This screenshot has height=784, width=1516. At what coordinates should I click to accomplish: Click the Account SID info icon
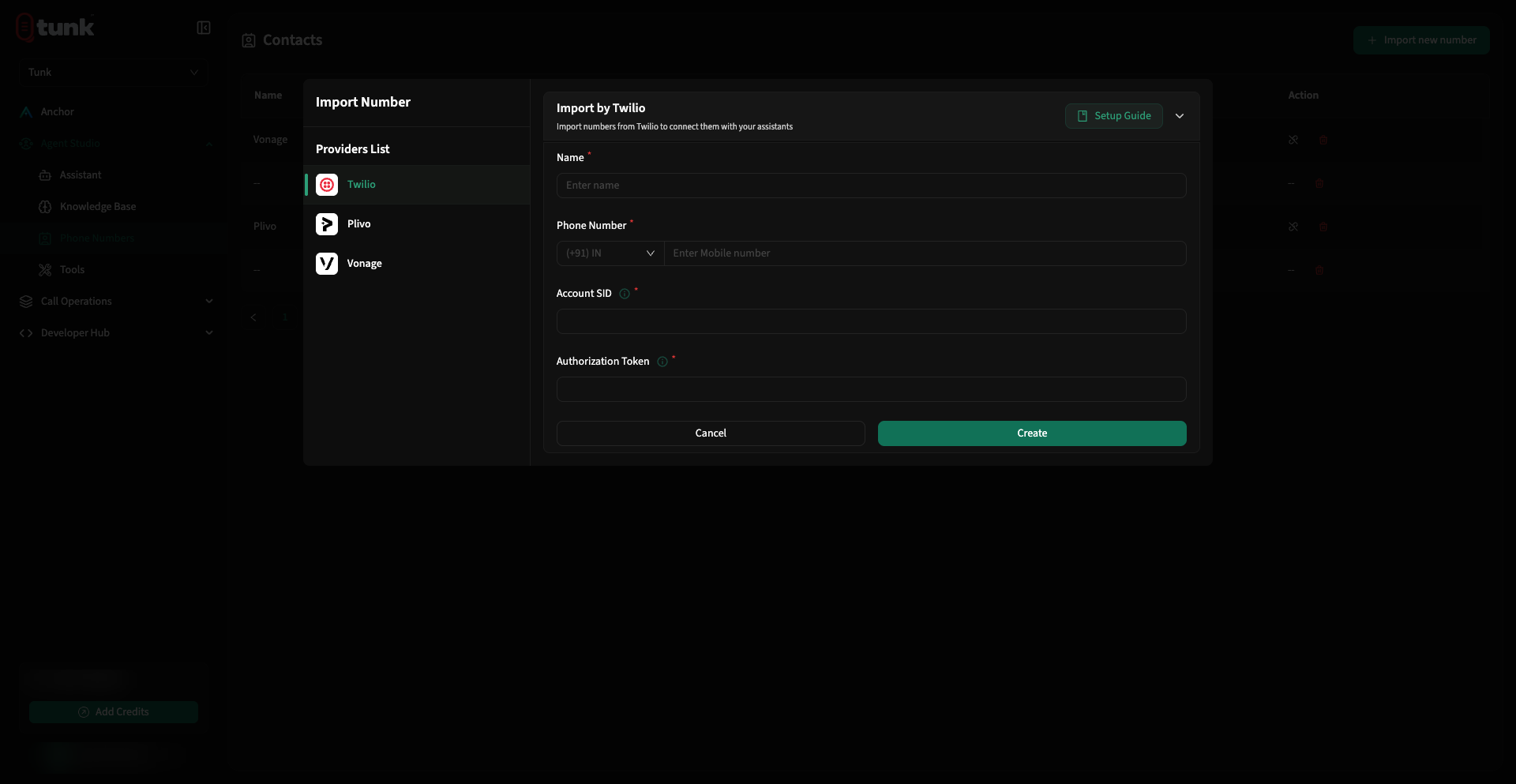tap(625, 294)
